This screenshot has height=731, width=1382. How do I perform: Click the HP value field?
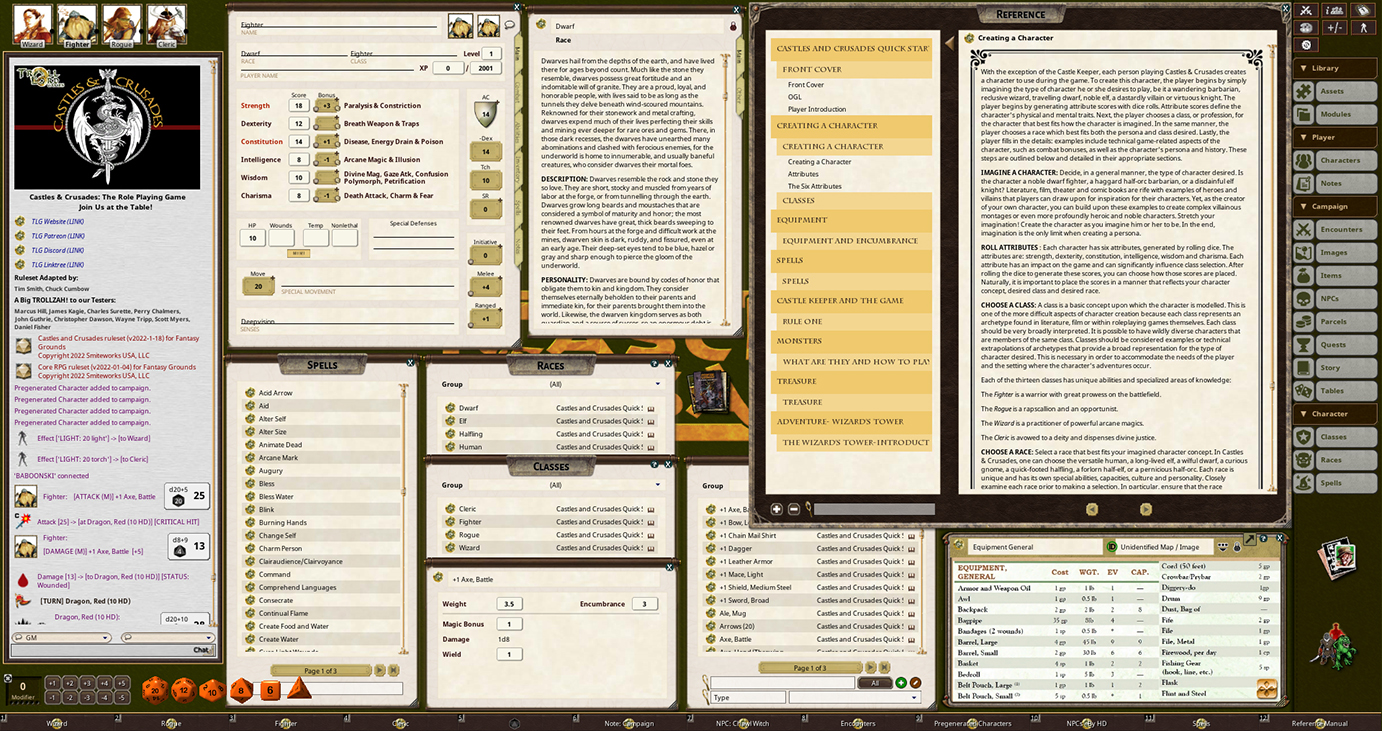[253, 238]
